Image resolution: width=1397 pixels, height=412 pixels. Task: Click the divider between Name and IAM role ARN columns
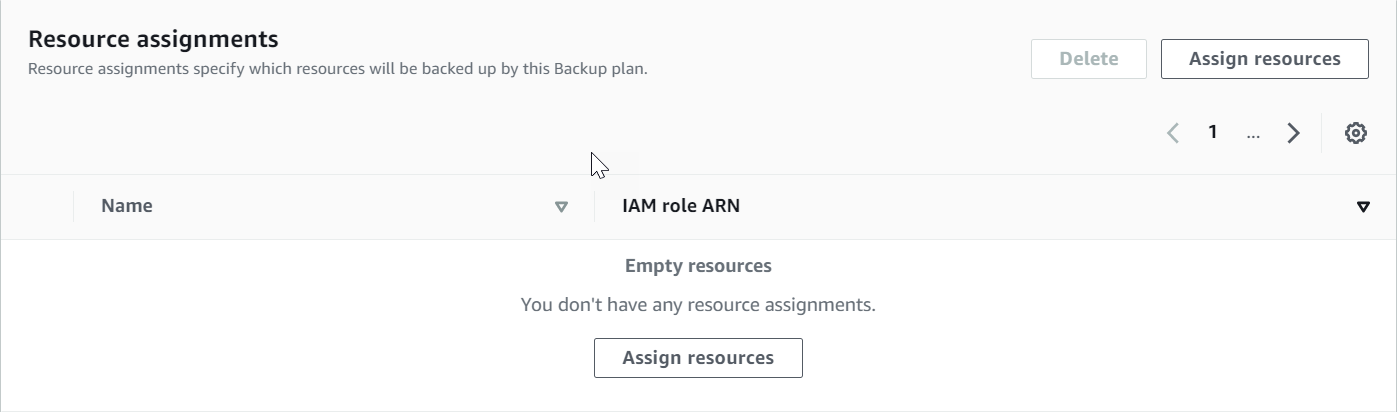(594, 207)
